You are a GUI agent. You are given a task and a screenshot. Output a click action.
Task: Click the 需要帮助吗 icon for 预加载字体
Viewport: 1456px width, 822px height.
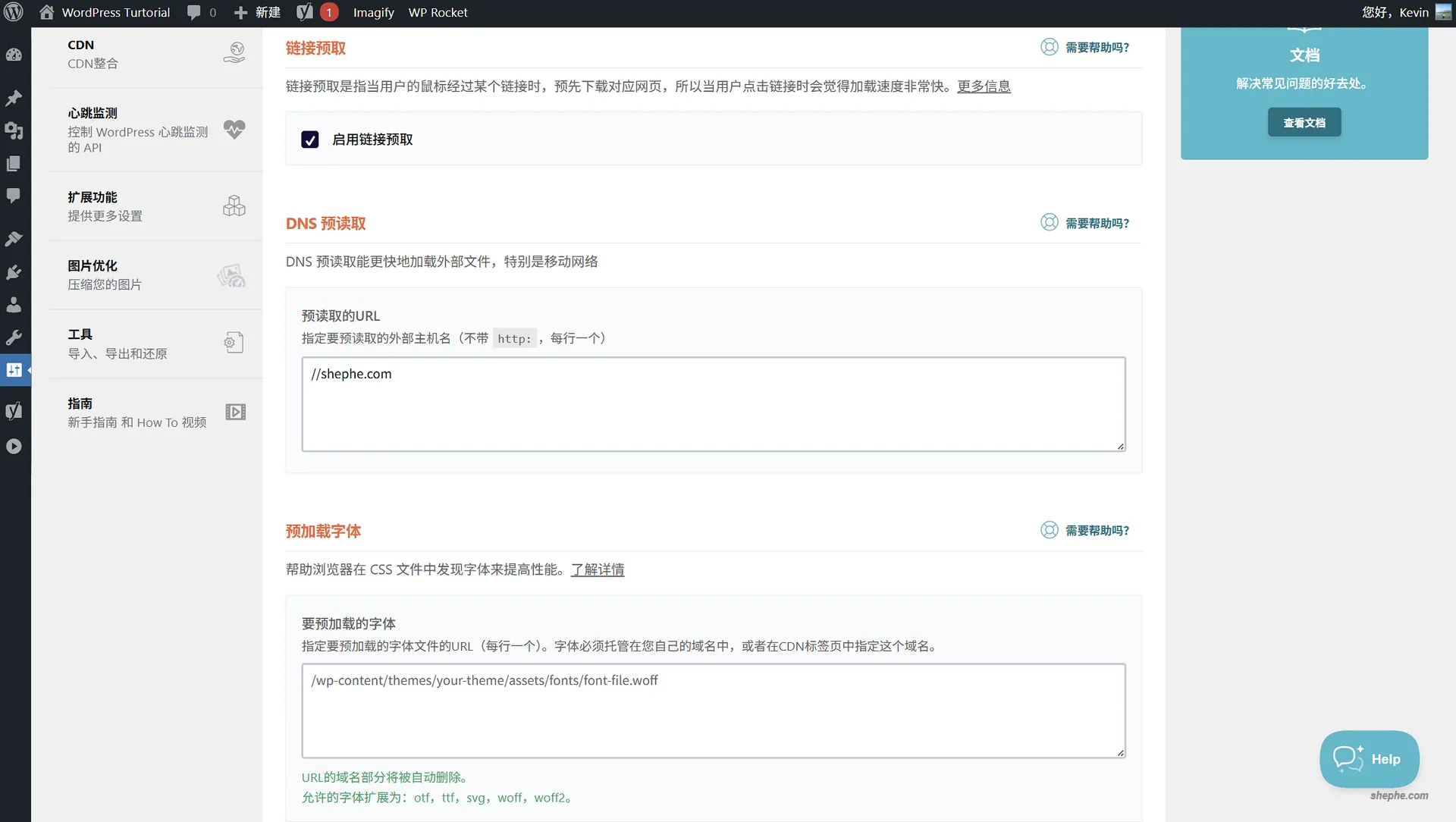click(x=1049, y=530)
